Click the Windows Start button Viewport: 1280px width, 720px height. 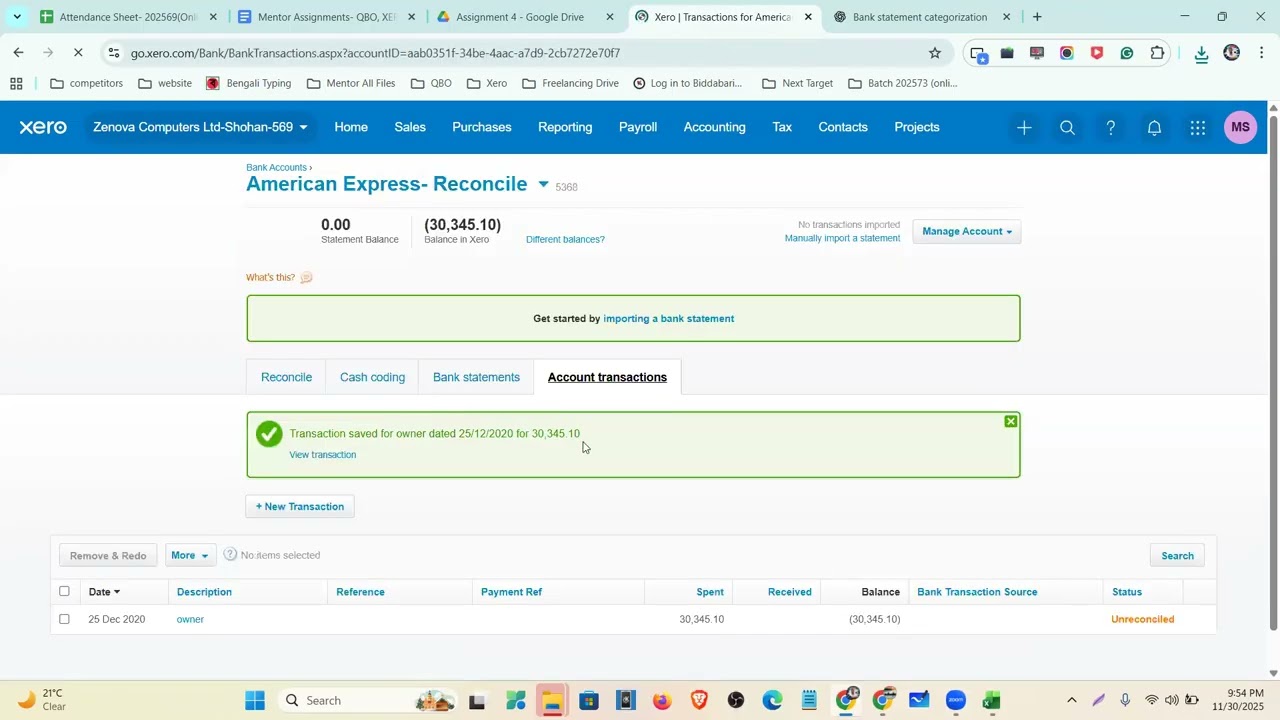(255, 700)
